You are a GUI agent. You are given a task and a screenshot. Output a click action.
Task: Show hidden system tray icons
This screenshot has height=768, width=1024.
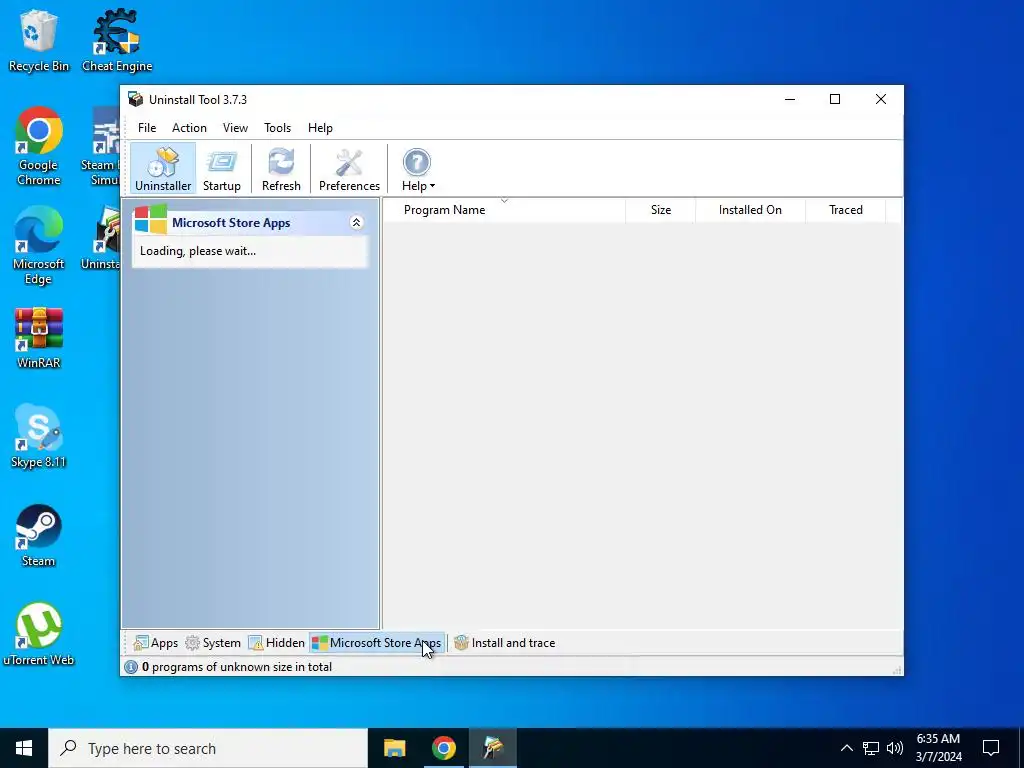[x=846, y=748]
